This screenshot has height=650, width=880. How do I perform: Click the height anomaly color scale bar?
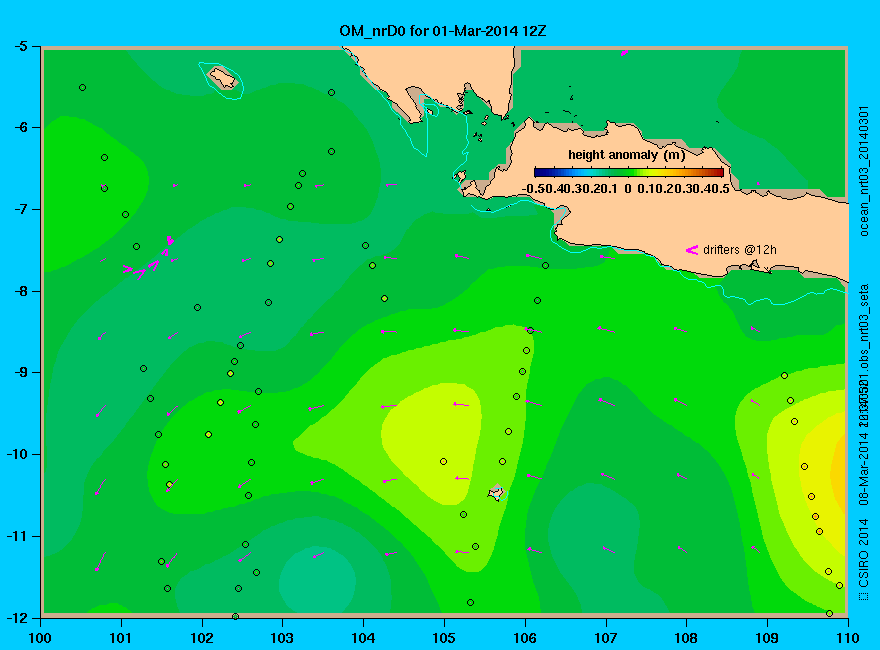(x=629, y=172)
